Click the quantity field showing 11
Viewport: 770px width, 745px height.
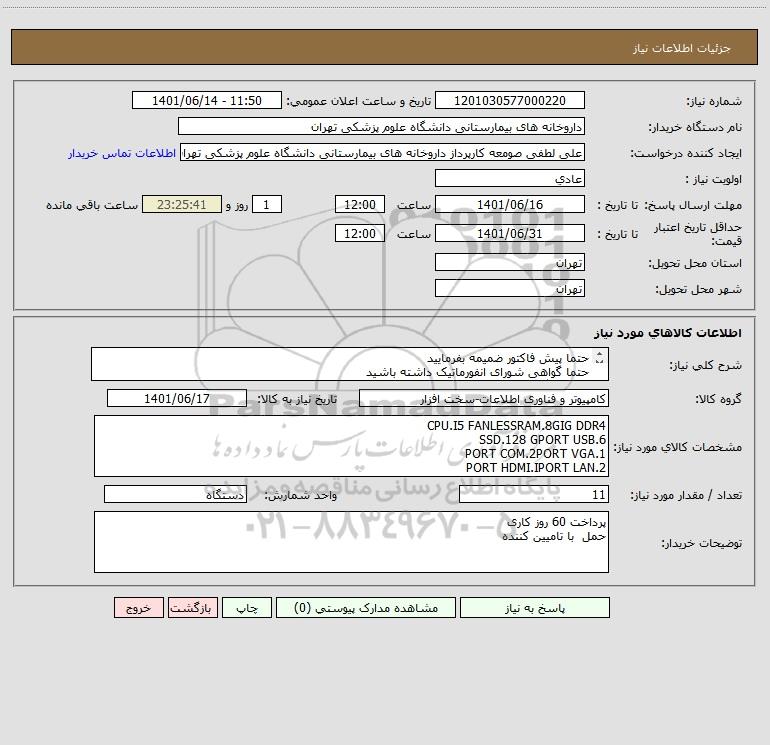534,494
